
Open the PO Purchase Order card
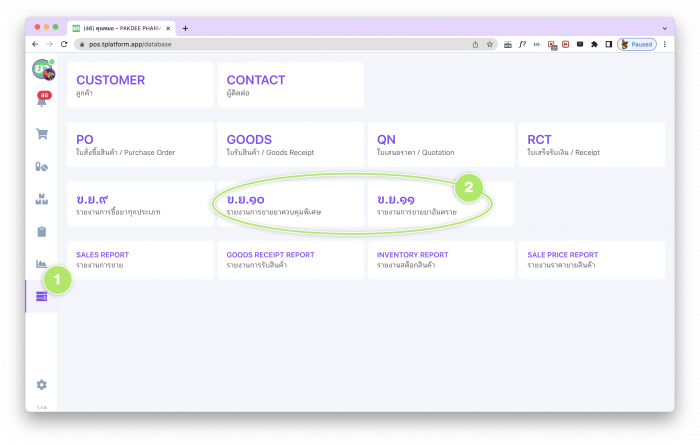[140, 144]
